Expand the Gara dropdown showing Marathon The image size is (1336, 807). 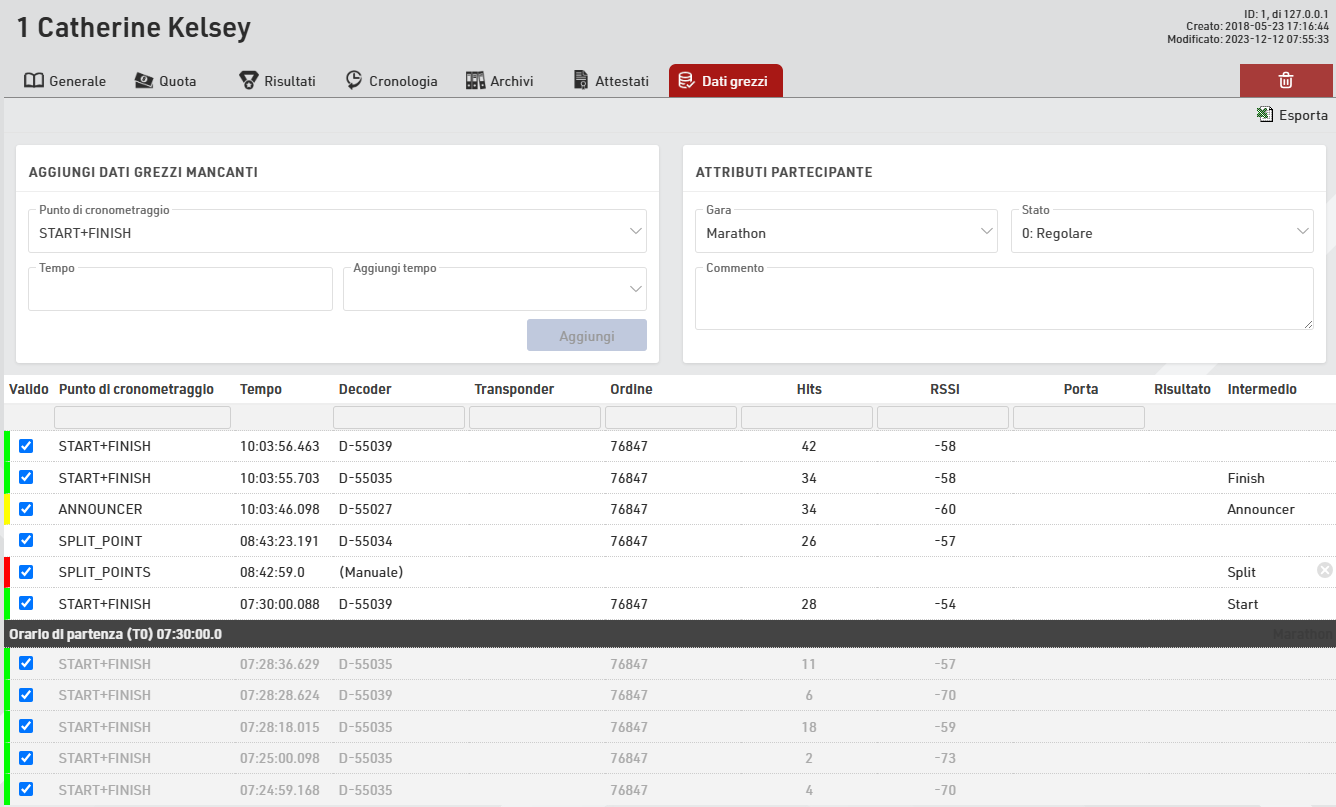(x=845, y=232)
